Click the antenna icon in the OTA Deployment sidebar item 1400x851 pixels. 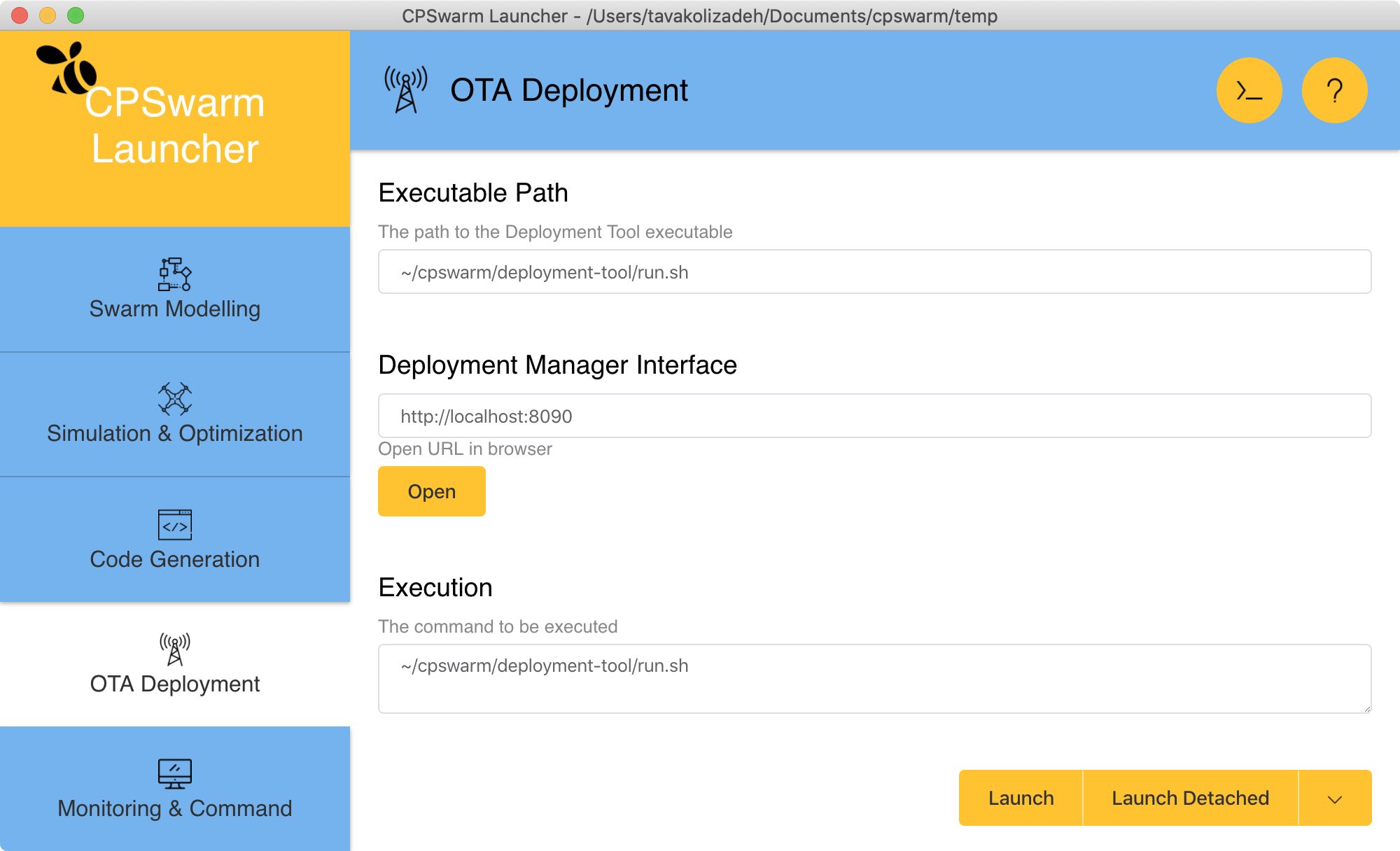[x=174, y=649]
